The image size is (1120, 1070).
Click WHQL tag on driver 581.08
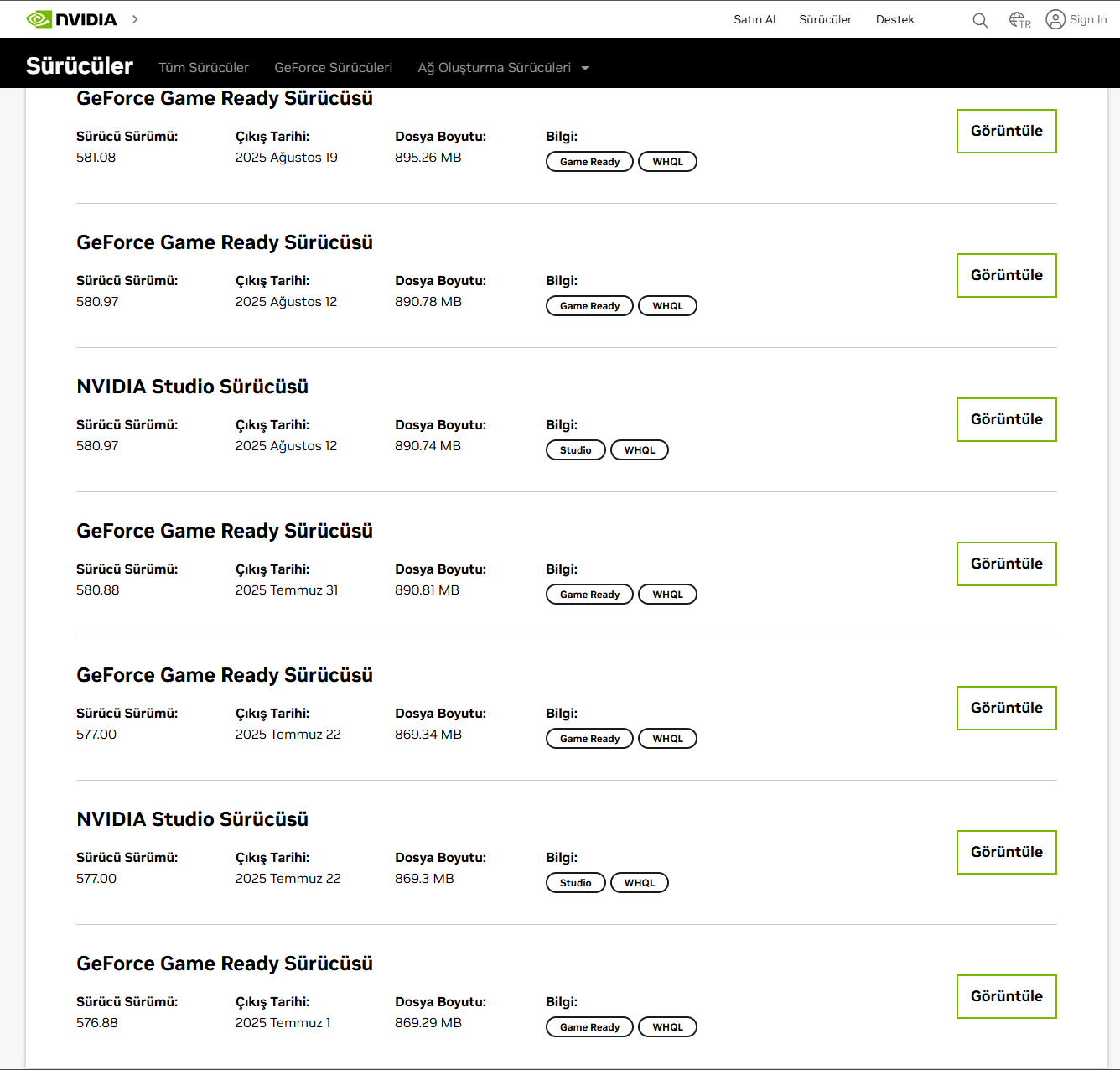tap(667, 162)
